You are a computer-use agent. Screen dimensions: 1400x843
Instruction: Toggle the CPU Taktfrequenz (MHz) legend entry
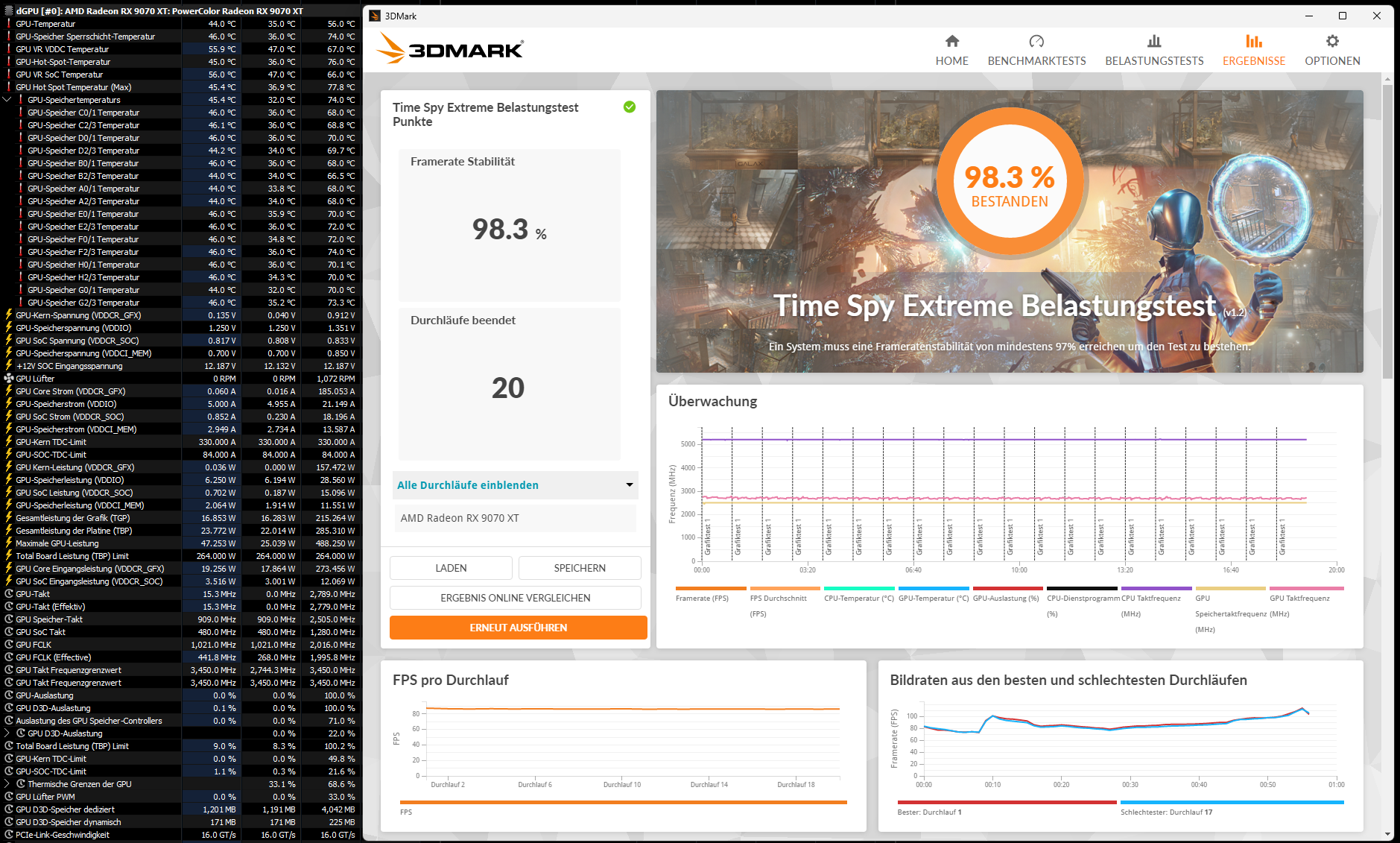(x=1156, y=602)
